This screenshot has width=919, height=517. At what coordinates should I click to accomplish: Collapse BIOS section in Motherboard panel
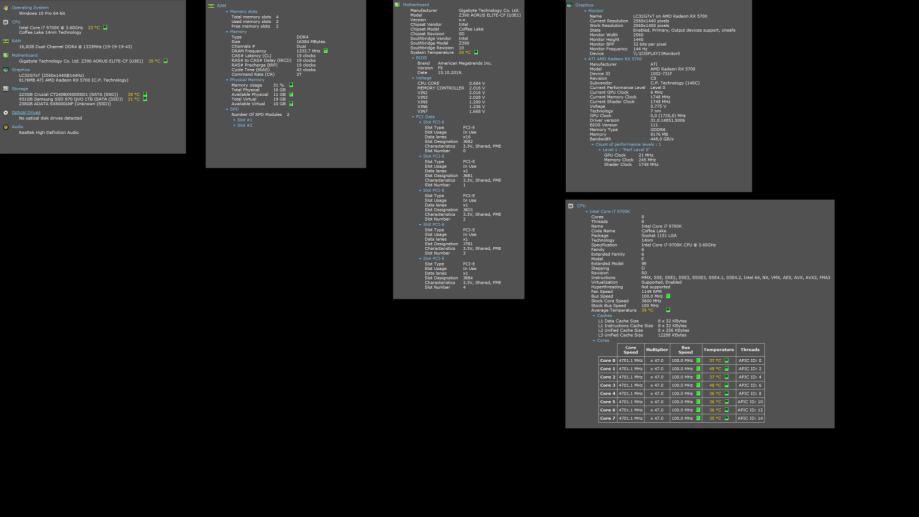tap(413, 58)
